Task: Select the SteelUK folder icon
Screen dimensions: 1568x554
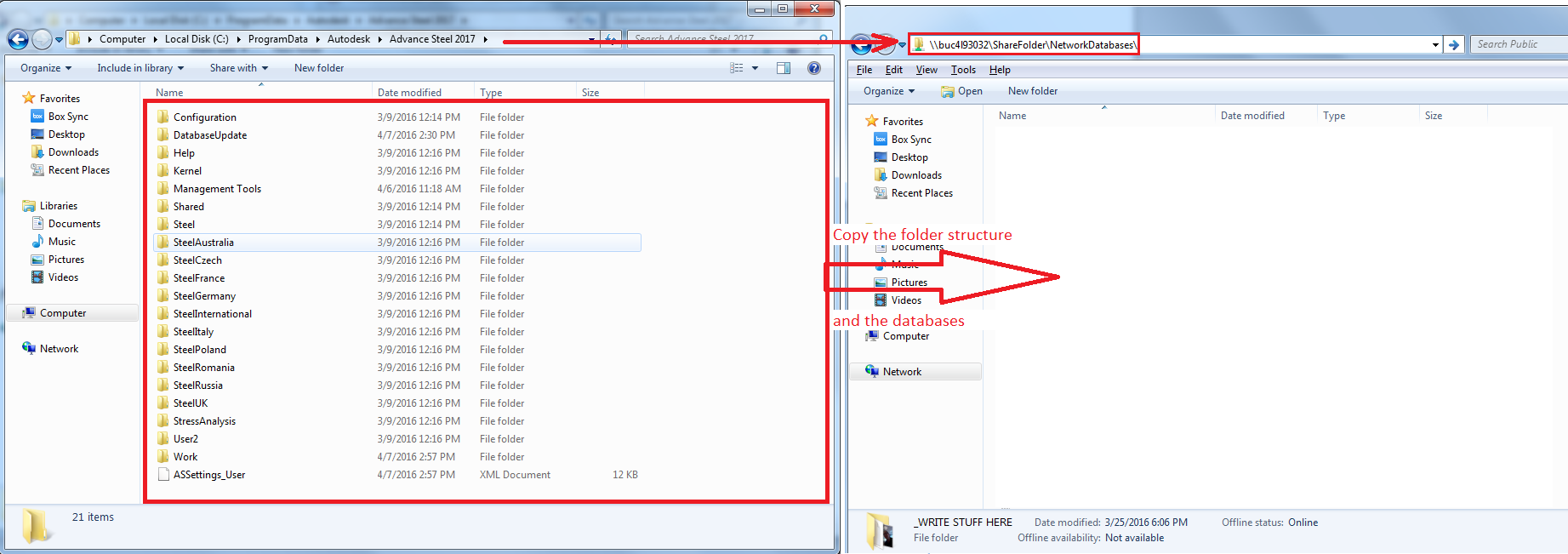Action: coord(163,403)
